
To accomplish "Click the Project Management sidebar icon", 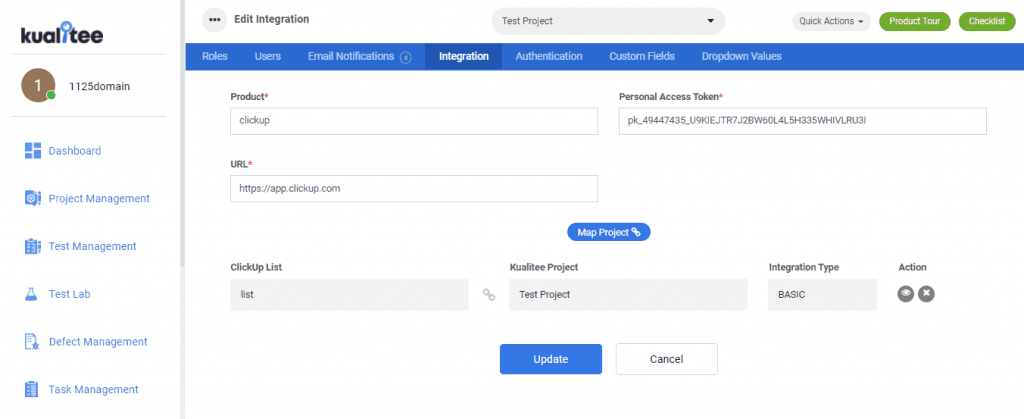I will click(x=33, y=198).
